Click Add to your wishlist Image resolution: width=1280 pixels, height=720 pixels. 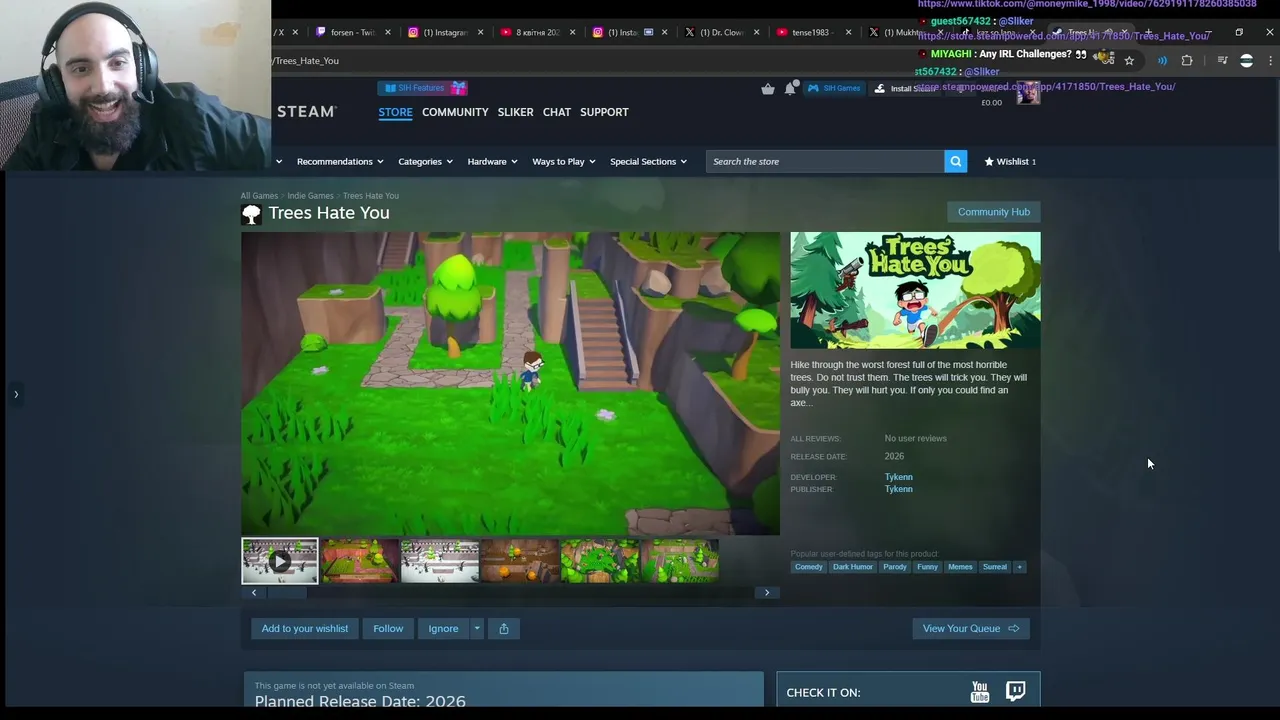coord(305,628)
